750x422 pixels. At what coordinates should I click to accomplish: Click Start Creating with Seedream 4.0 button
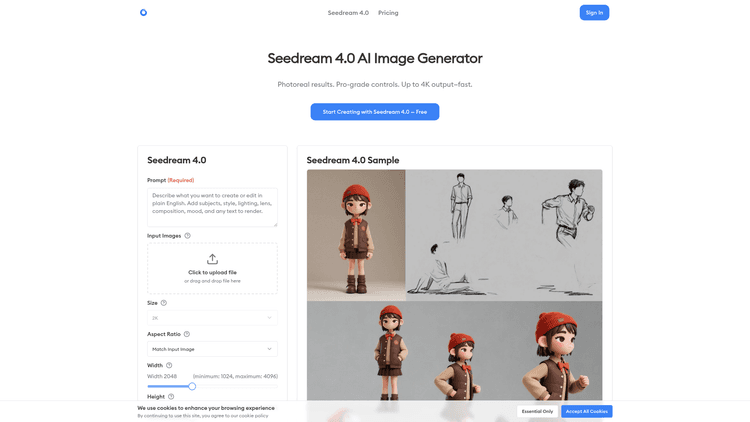tap(375, 111)
